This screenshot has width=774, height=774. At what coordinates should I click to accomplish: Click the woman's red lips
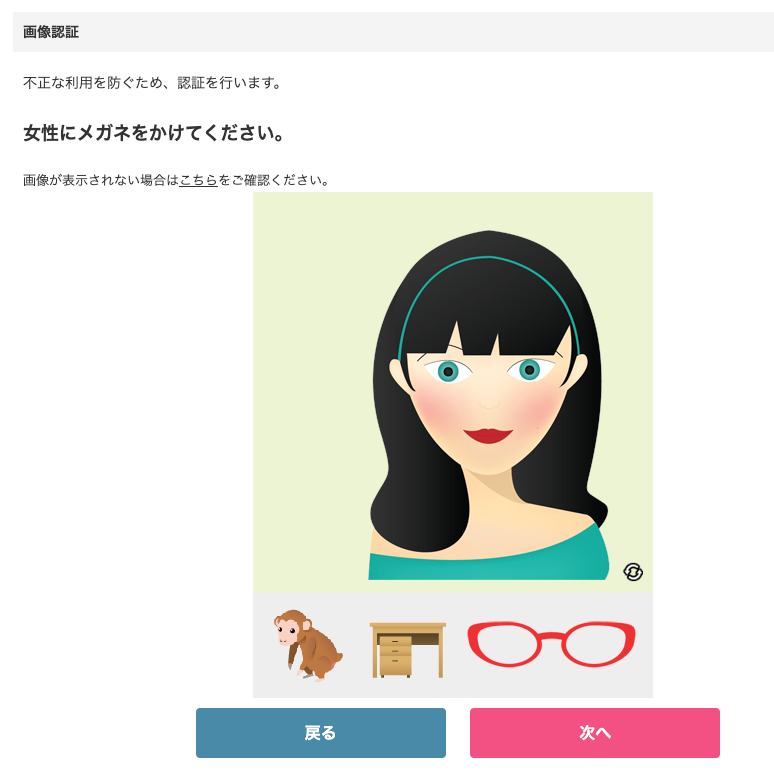pos(488,435)
